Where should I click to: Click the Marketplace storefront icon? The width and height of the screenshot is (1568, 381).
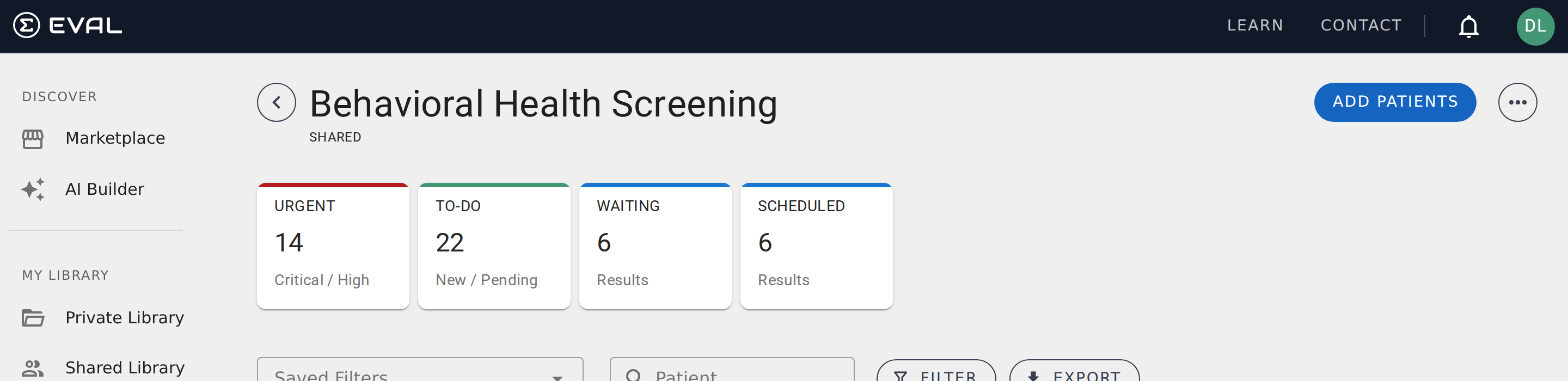[x=33, y=139]
